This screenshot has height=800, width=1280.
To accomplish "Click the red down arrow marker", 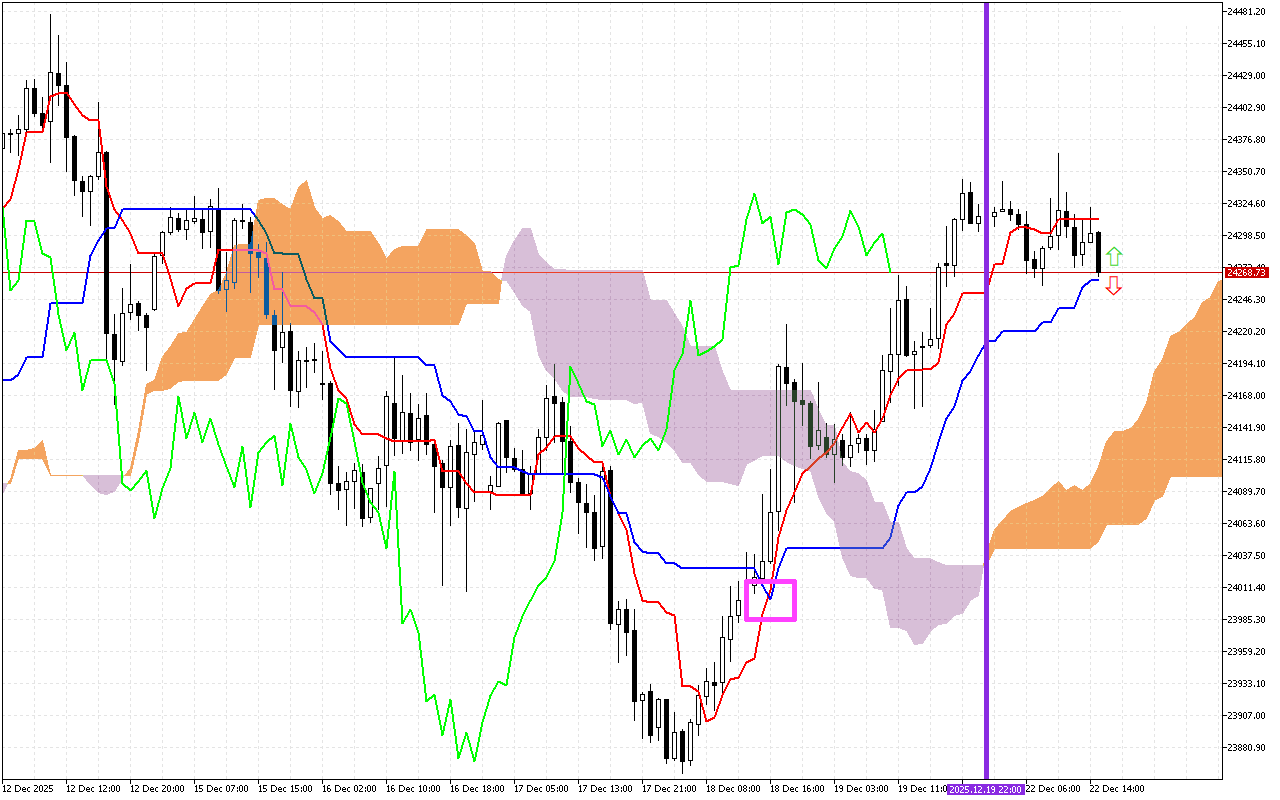I will pos(1113,287).
